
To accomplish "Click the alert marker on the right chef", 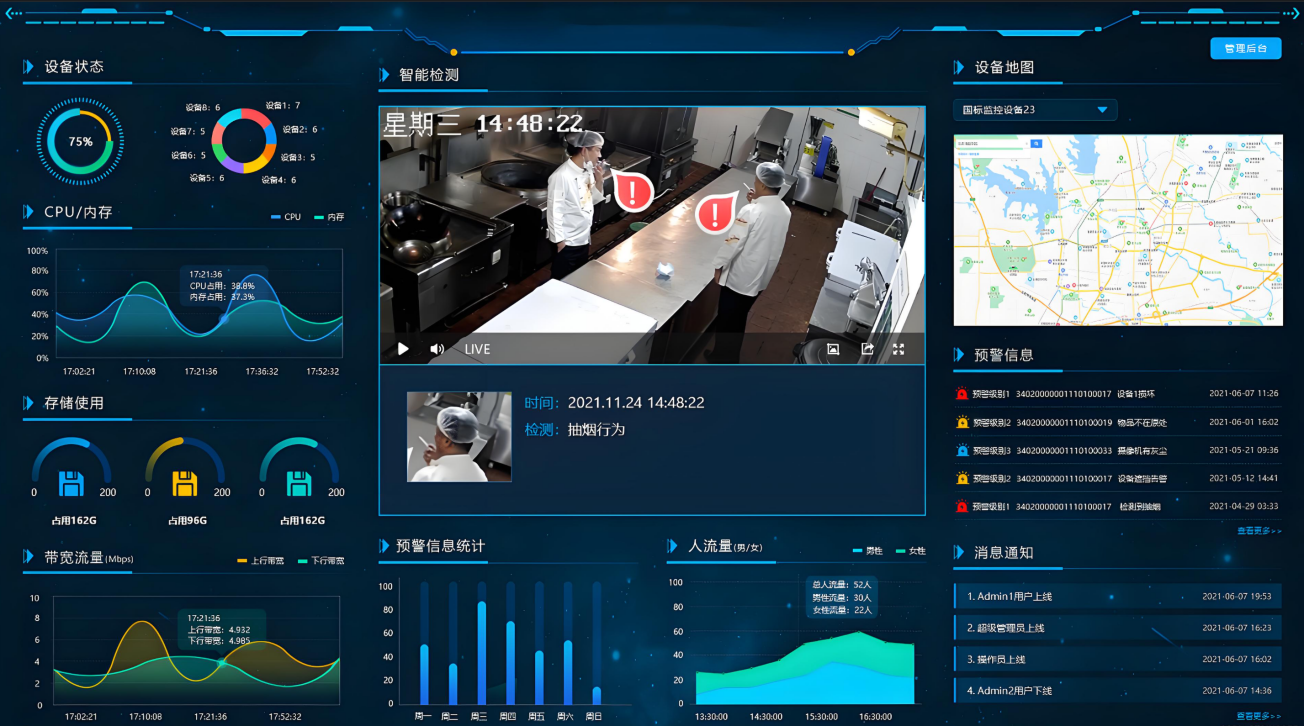I will point(715,212).
